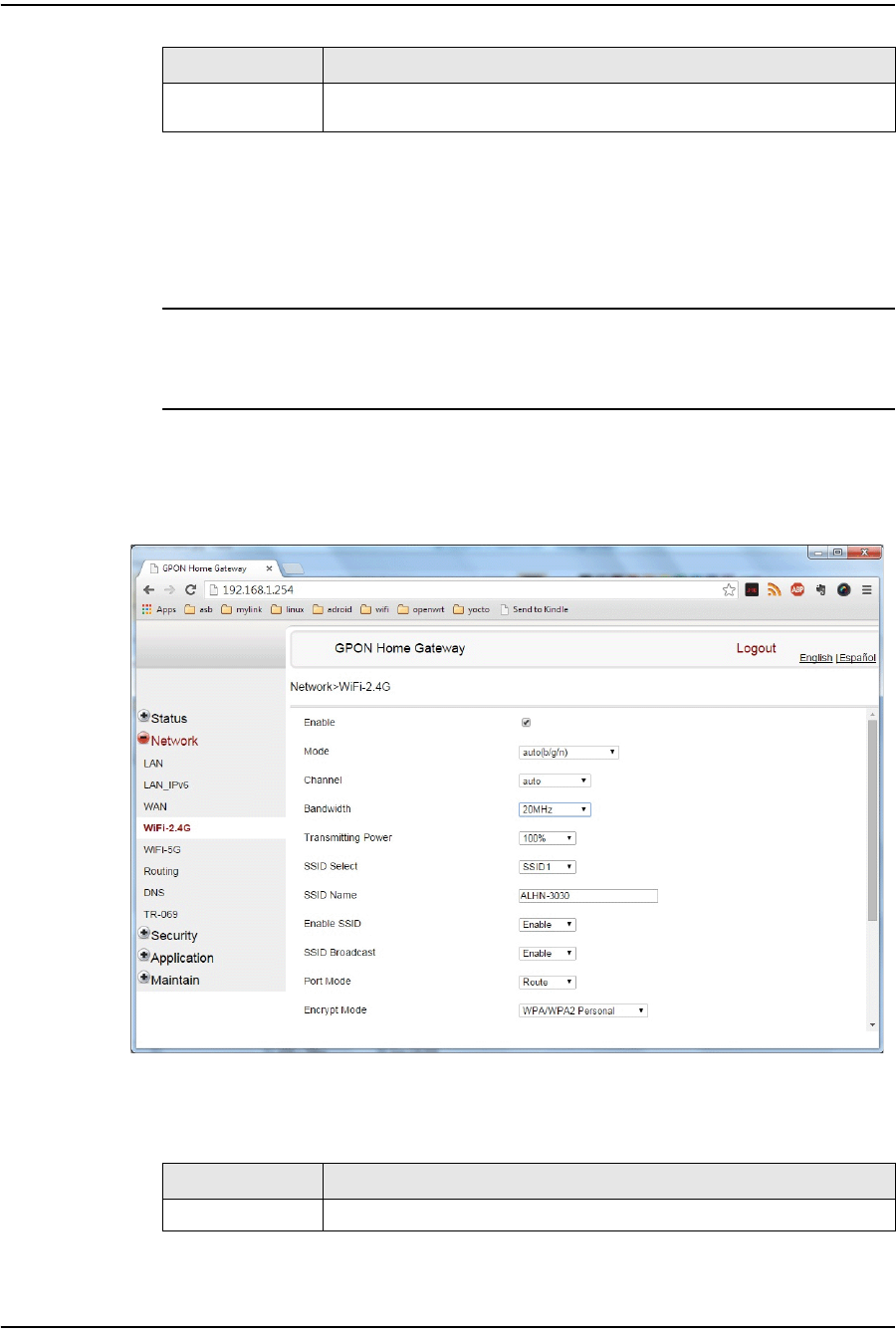This screenshot has height=1337, width=896.
Task: Click the scrollbar up arrow
Action: (873, 713)
